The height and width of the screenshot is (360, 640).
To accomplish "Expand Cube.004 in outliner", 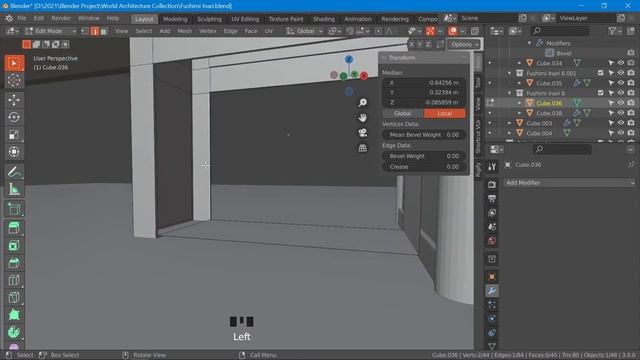I will click(x=509, y=133).
